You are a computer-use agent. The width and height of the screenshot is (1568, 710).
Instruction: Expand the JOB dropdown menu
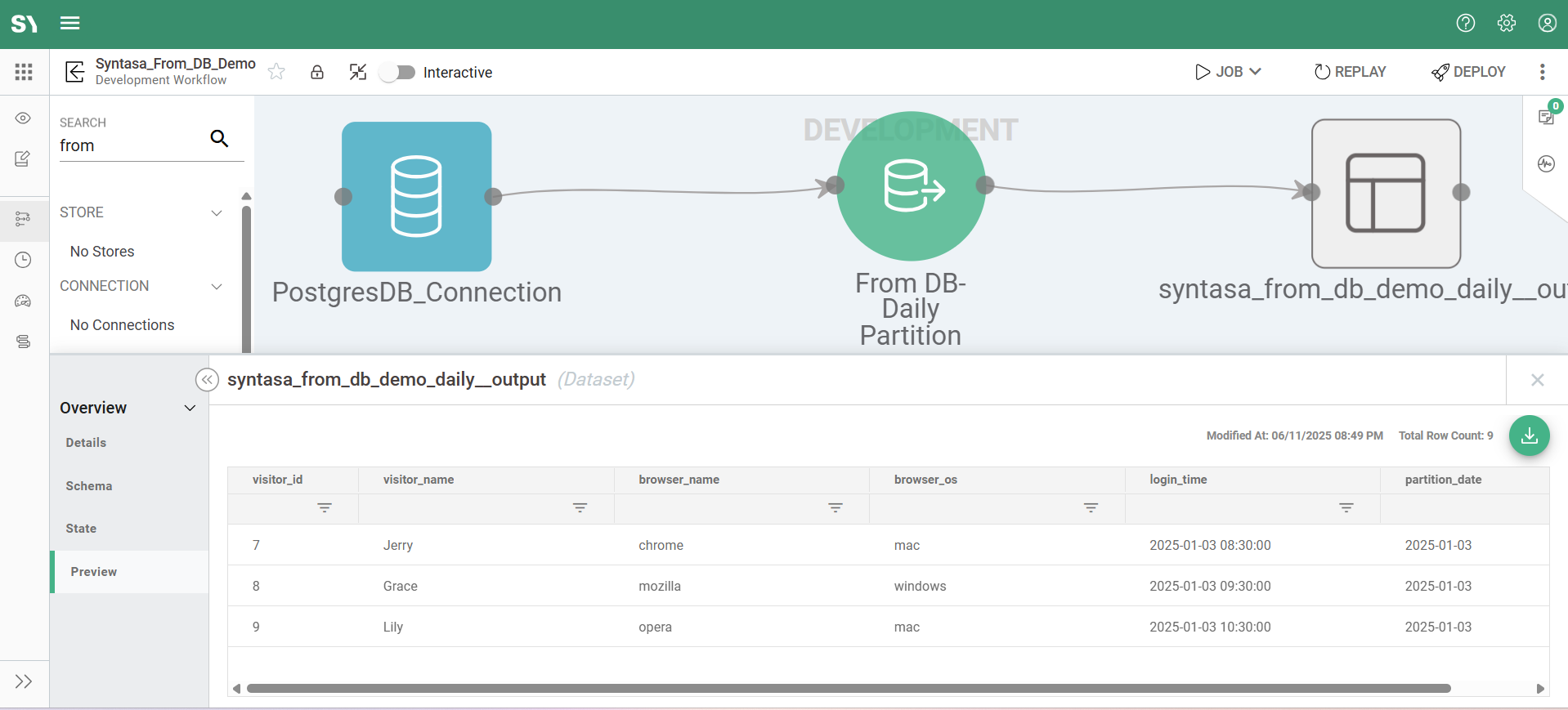tap(1228, 72)
